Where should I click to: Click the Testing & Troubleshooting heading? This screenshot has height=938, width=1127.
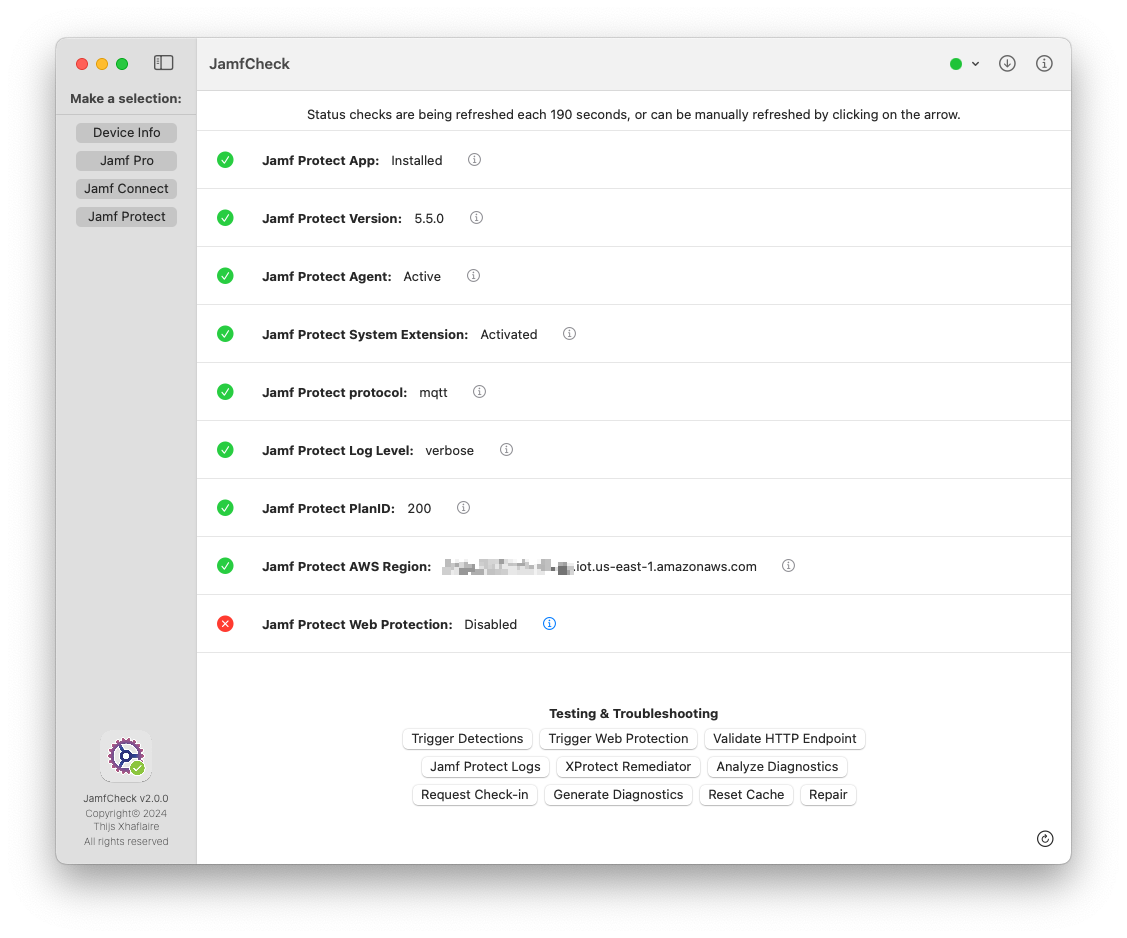[x=633, y=713]
